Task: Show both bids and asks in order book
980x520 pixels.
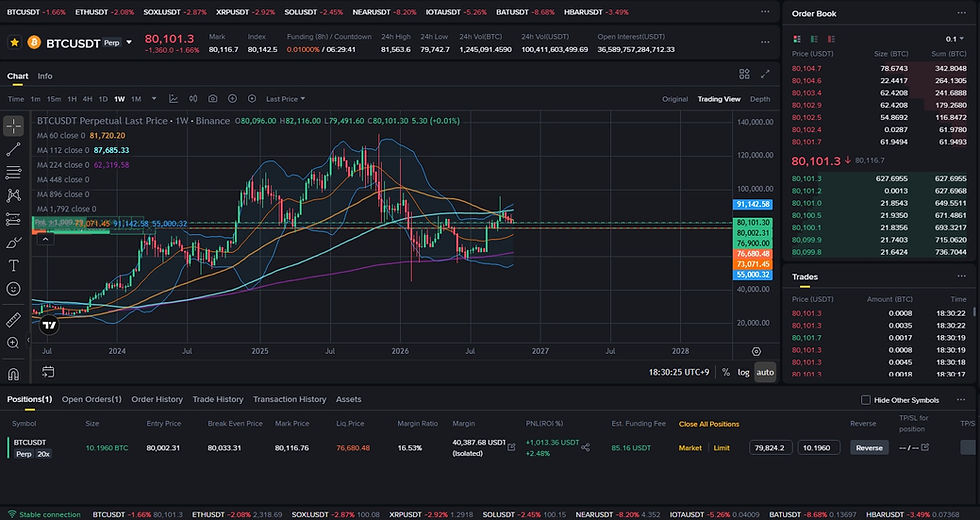Action: point(797,39)
